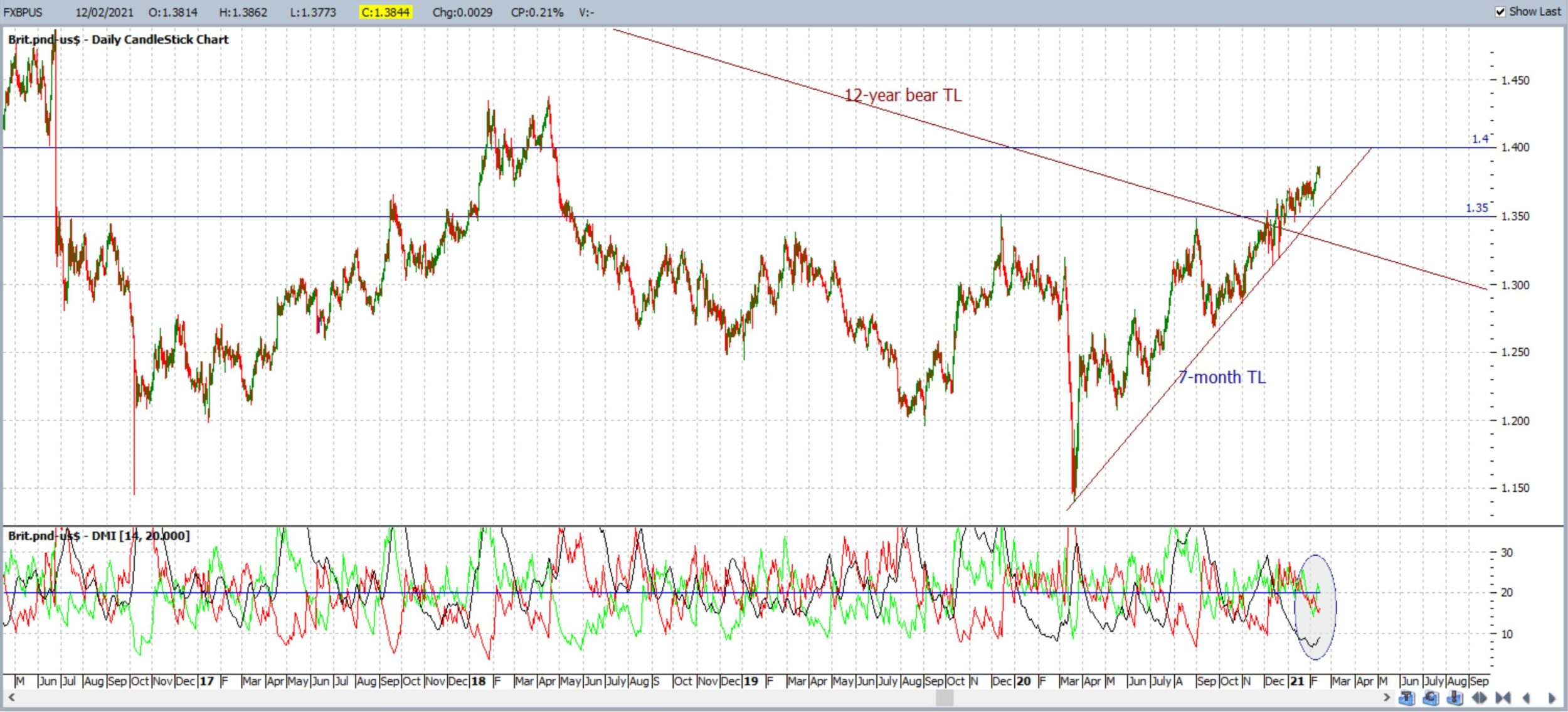The width and height of the screenshot is (1568, 712).
Task: Click the high value H:1.3862
Action: [x=243, y=13]
